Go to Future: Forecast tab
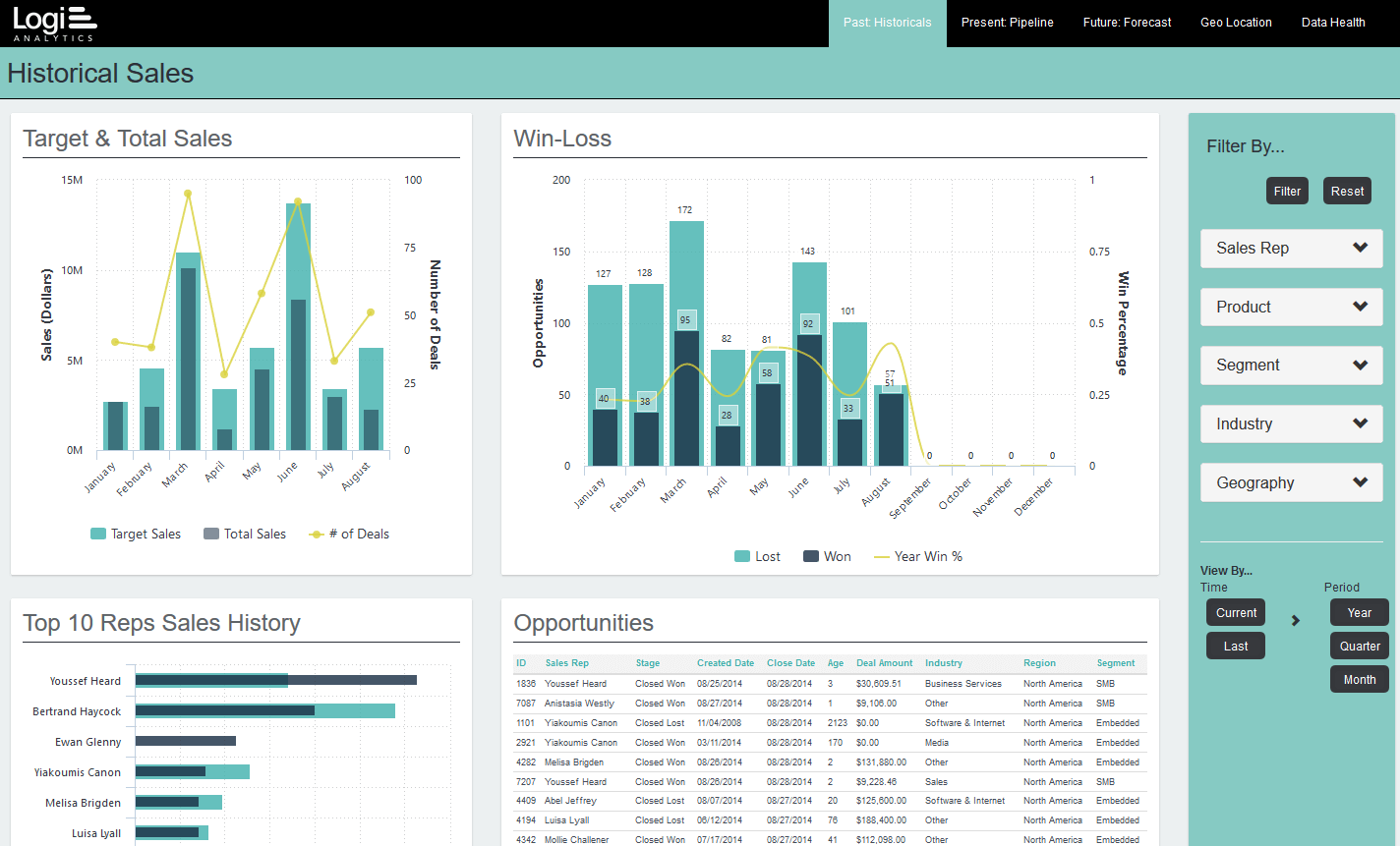This screenshot has height=846, width=1400. click(x=1127, y=23)
